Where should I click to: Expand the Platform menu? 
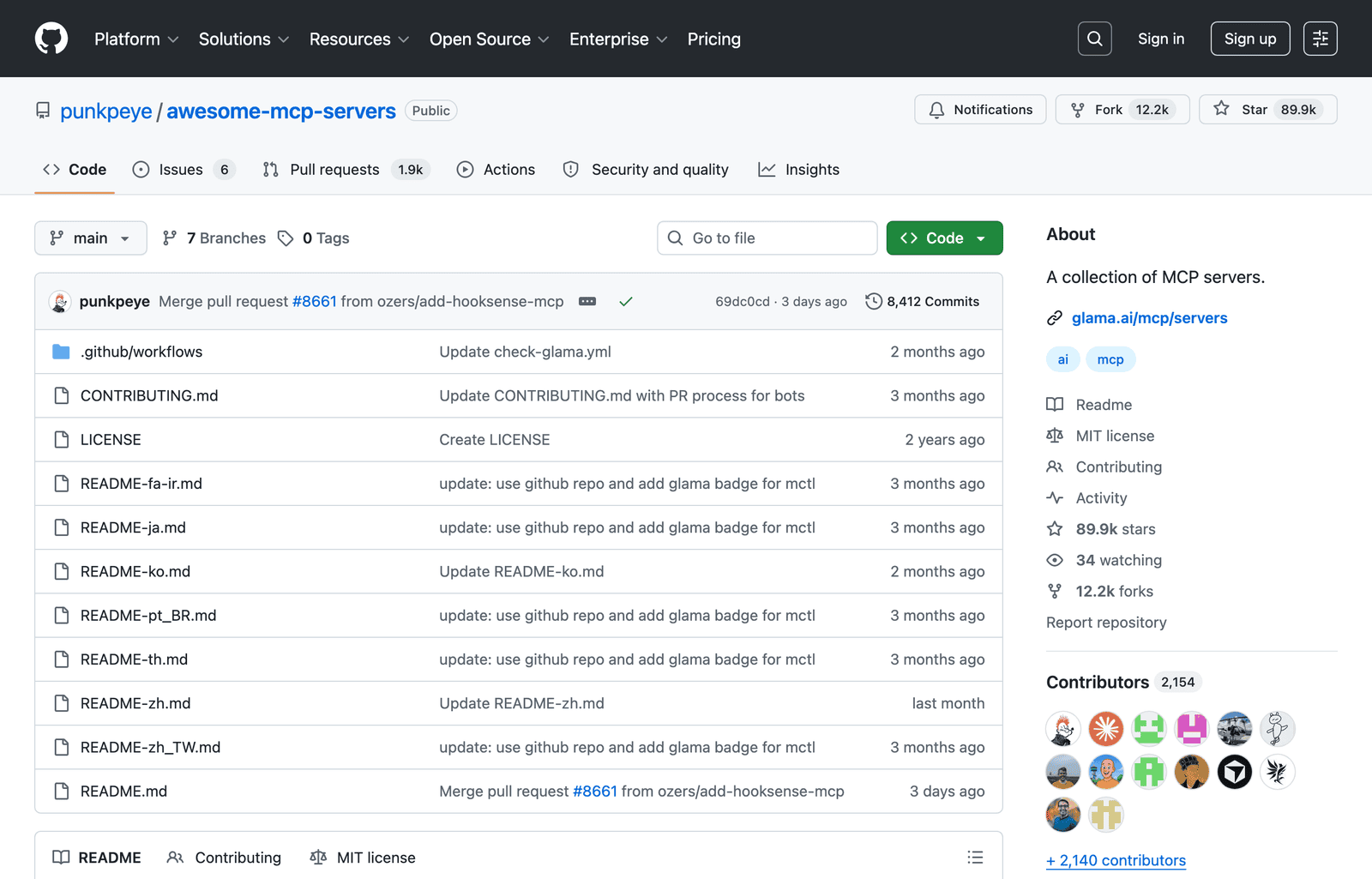pos(136,39)
